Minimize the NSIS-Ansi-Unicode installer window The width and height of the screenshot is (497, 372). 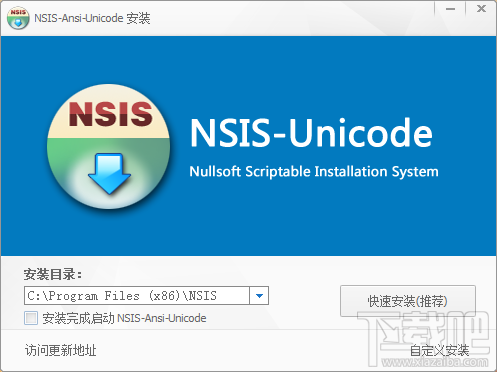pyautogui.click(x=450, y=9)
